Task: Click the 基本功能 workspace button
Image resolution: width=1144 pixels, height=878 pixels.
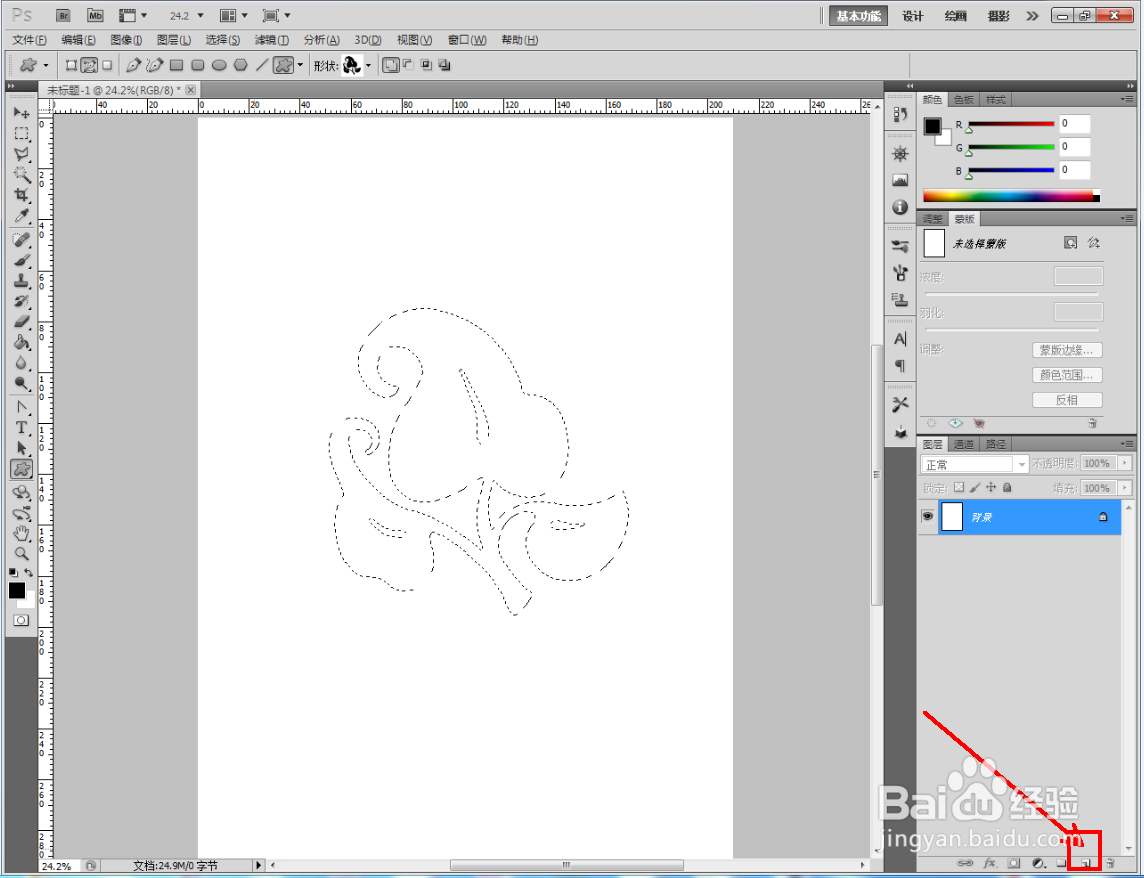Action: coord(858,16)
